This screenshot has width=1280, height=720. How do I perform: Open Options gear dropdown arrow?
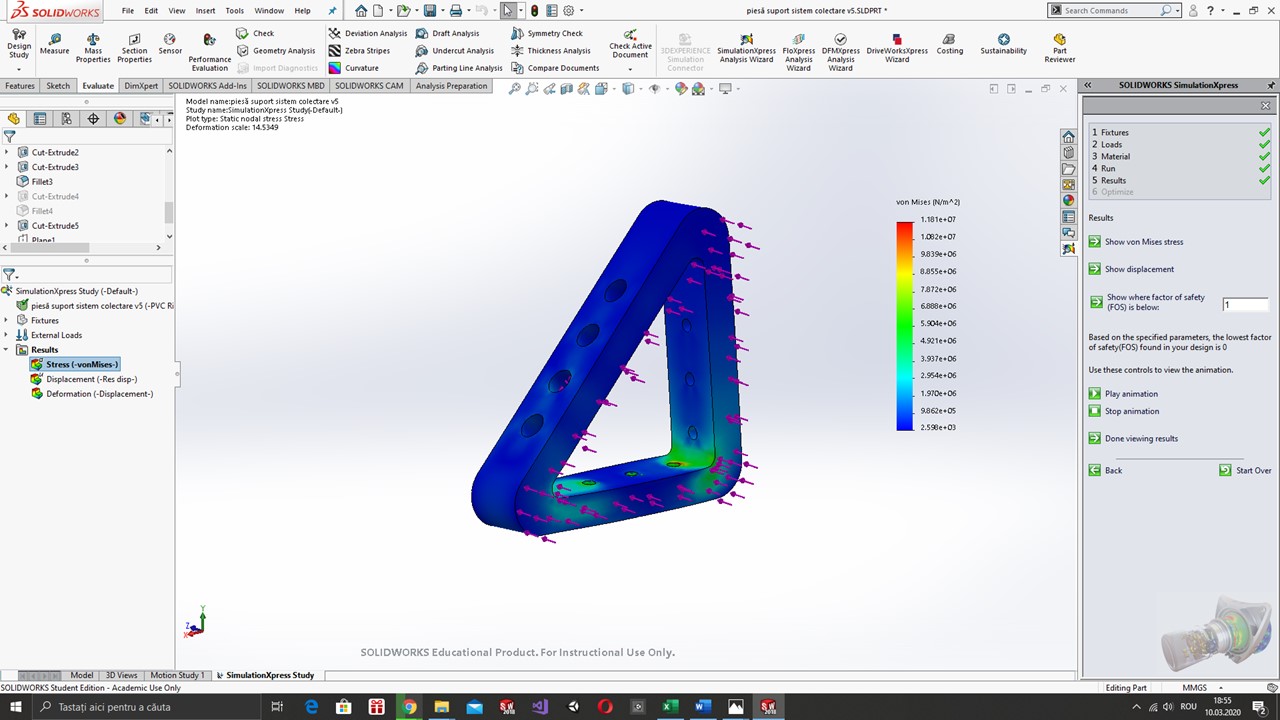581,11
